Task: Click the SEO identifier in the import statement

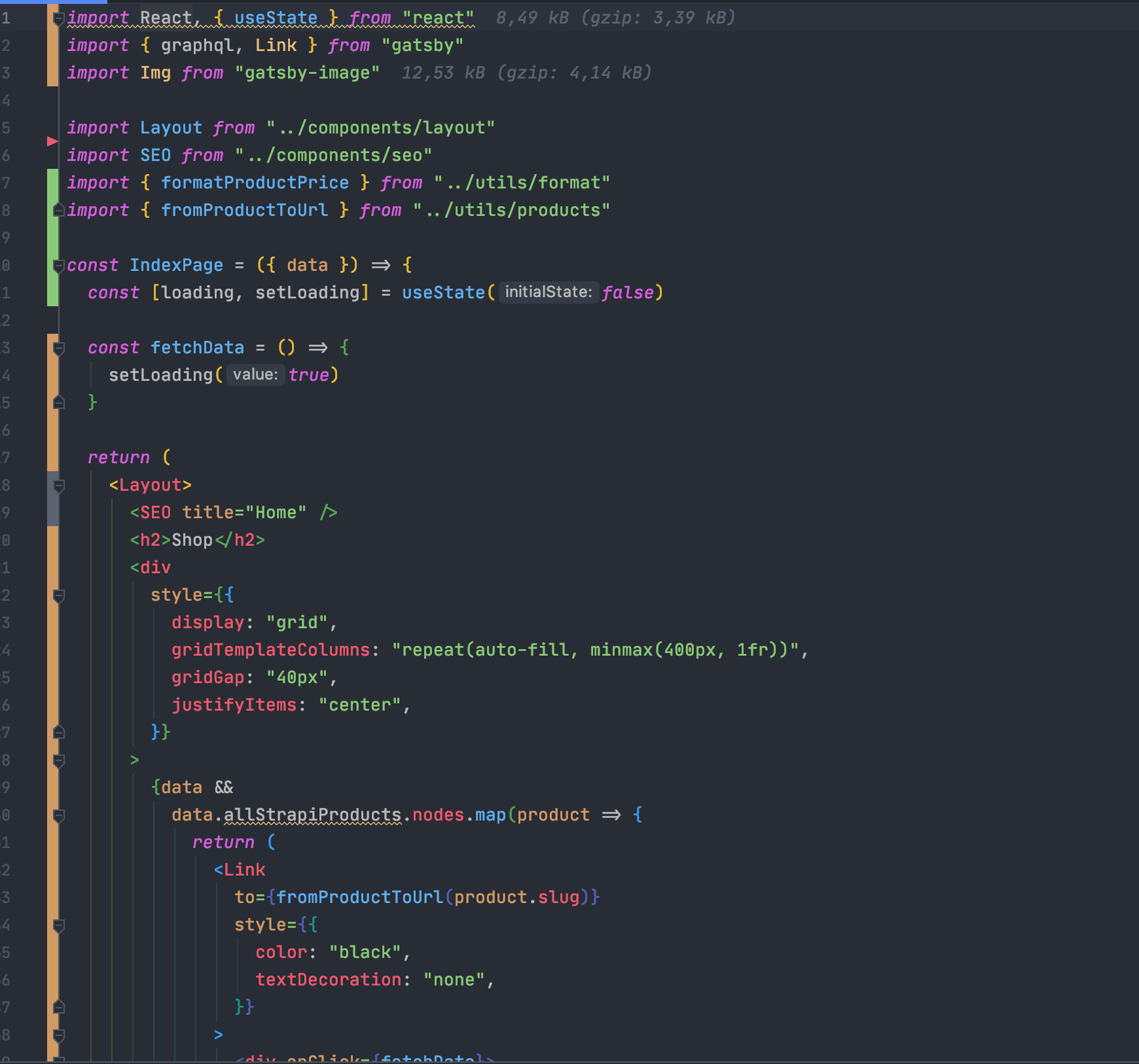Action: [x=155, y=155]
